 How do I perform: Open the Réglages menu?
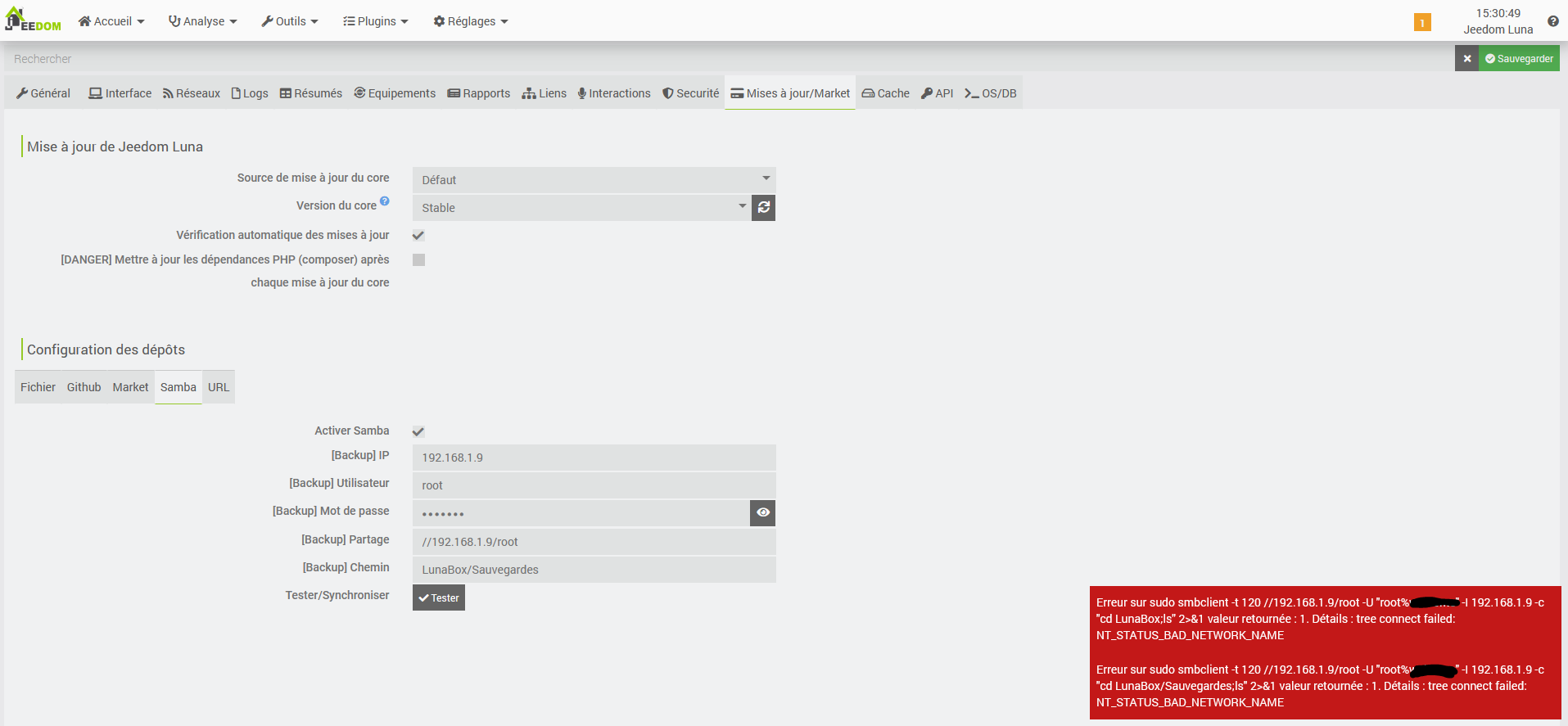pyautogui.click(x=471, y=21)
